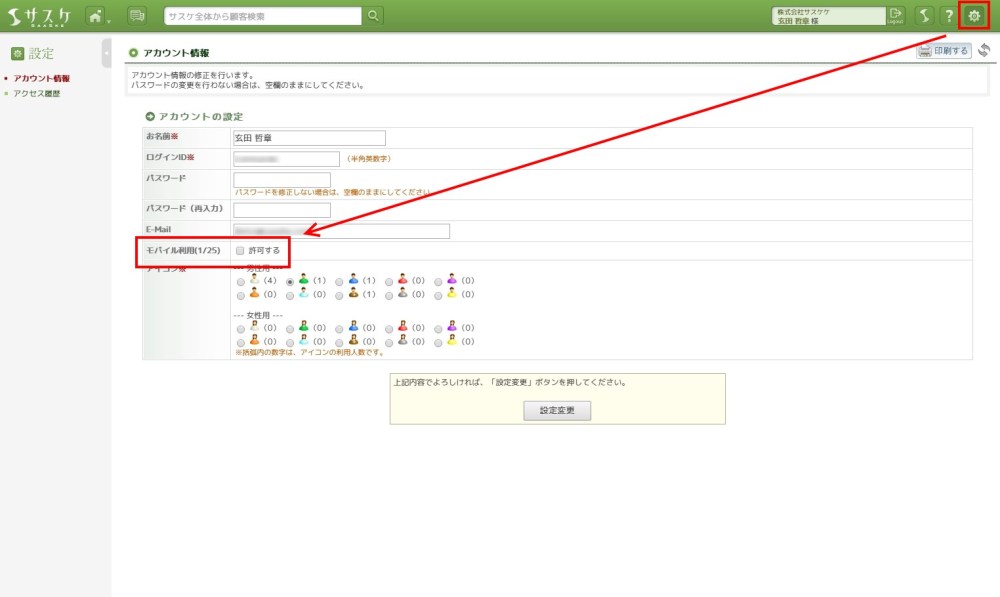The width and height of the screenshot is (1000, 597).
Task: Select the red female avatar radio button
Action: [389, 327]
